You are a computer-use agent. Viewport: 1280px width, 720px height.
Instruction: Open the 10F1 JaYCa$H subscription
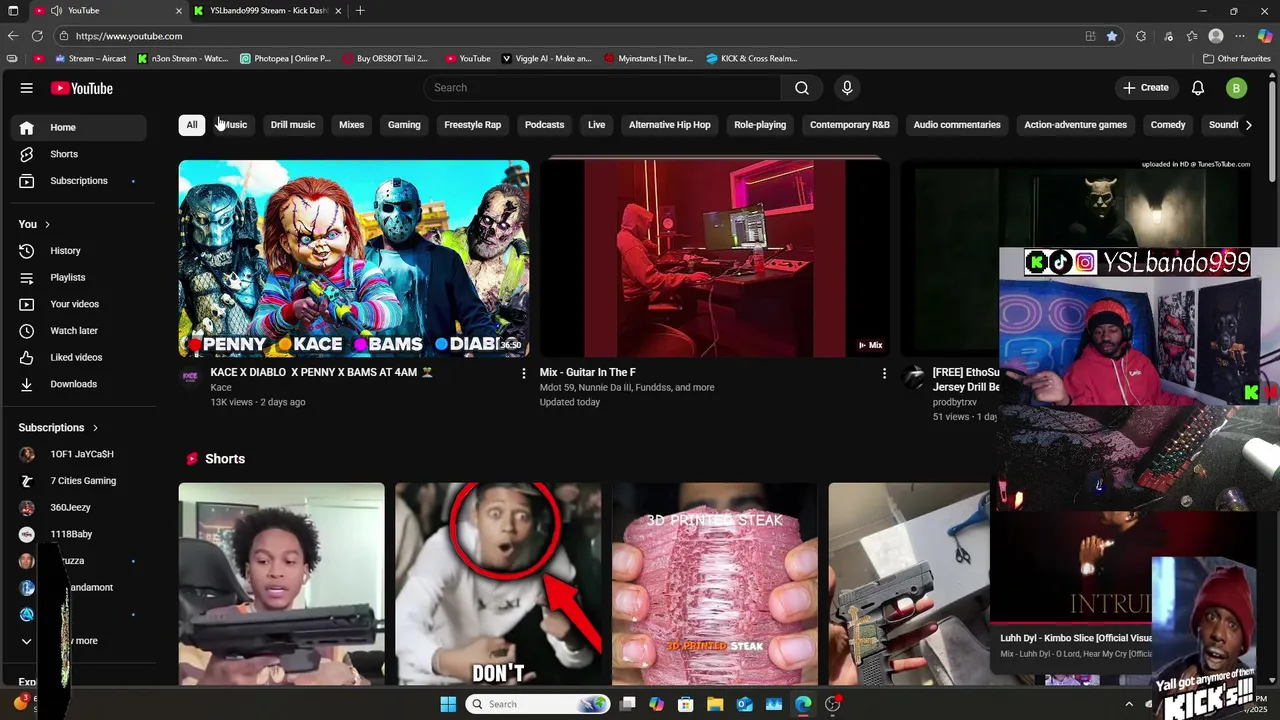point(78,454)
